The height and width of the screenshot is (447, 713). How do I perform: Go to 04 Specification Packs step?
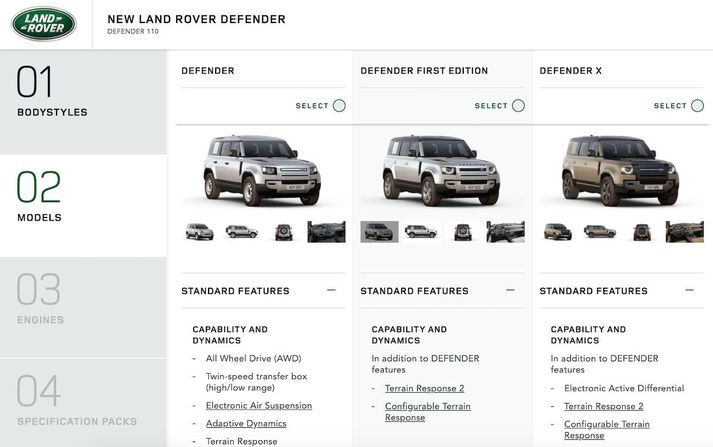[x=83, y=402]
